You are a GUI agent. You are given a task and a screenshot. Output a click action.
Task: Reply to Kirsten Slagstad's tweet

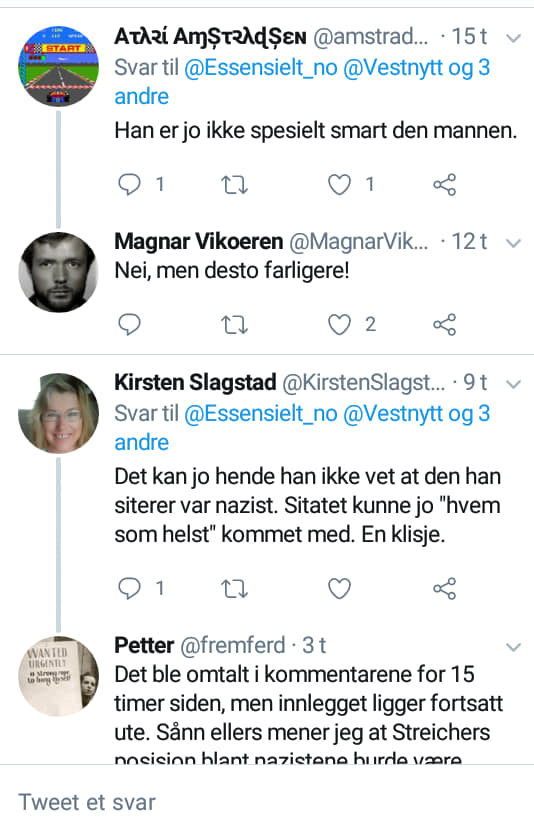pyautogui.click(x=129, y=588)
